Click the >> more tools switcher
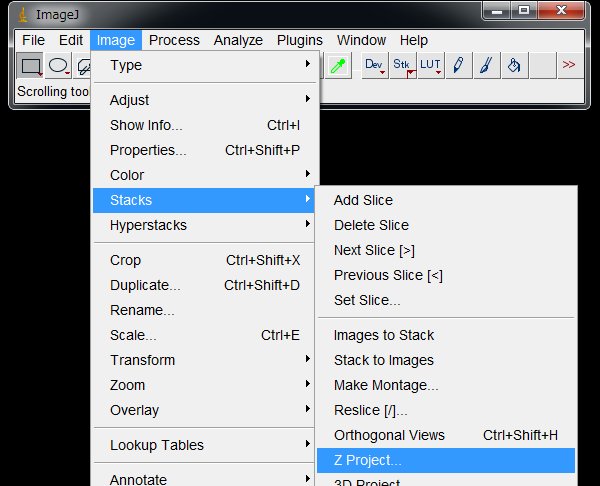Image resolution: width=600 pixels, height=486 pixels. click(569, 65)
